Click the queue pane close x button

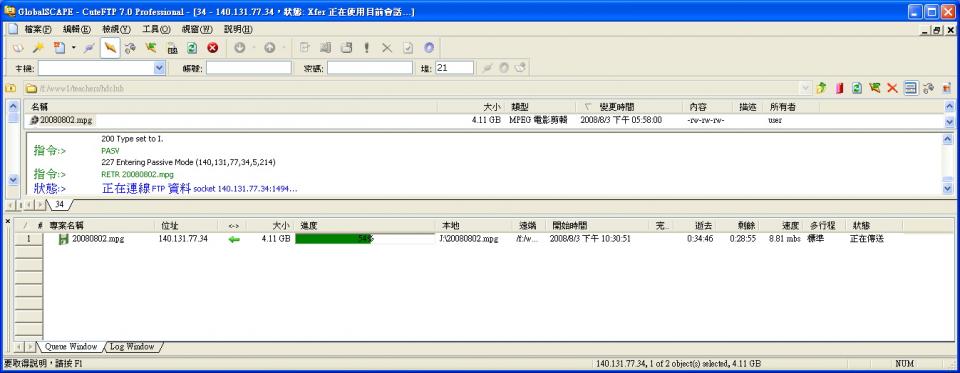[7, 221]
